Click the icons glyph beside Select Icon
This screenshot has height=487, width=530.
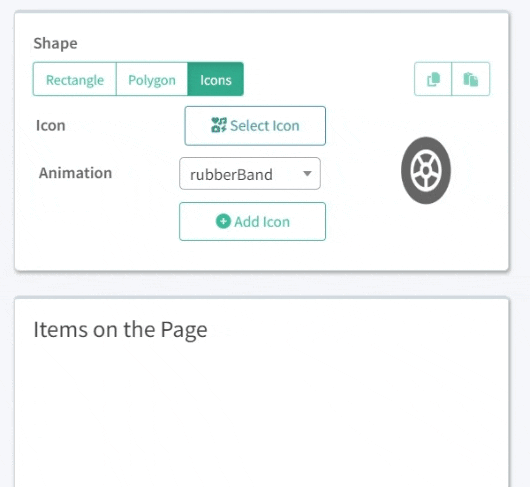[219, 125]
